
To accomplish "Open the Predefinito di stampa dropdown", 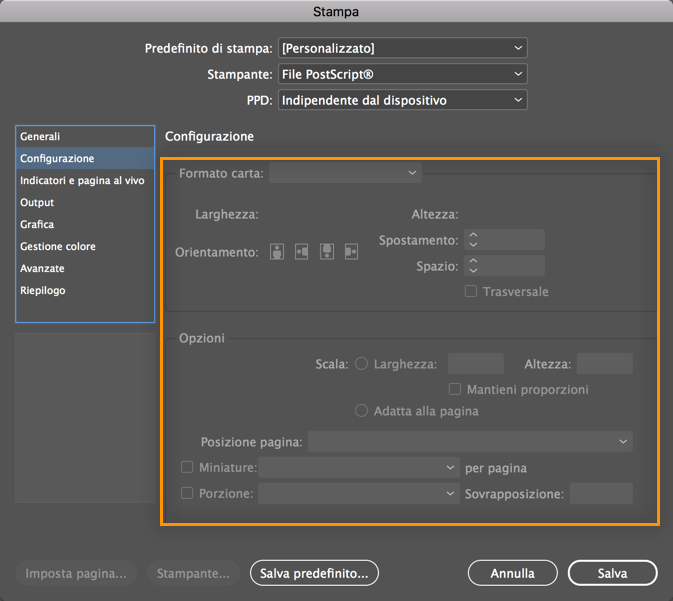I will pyautogui.click(x=402, y=48).
